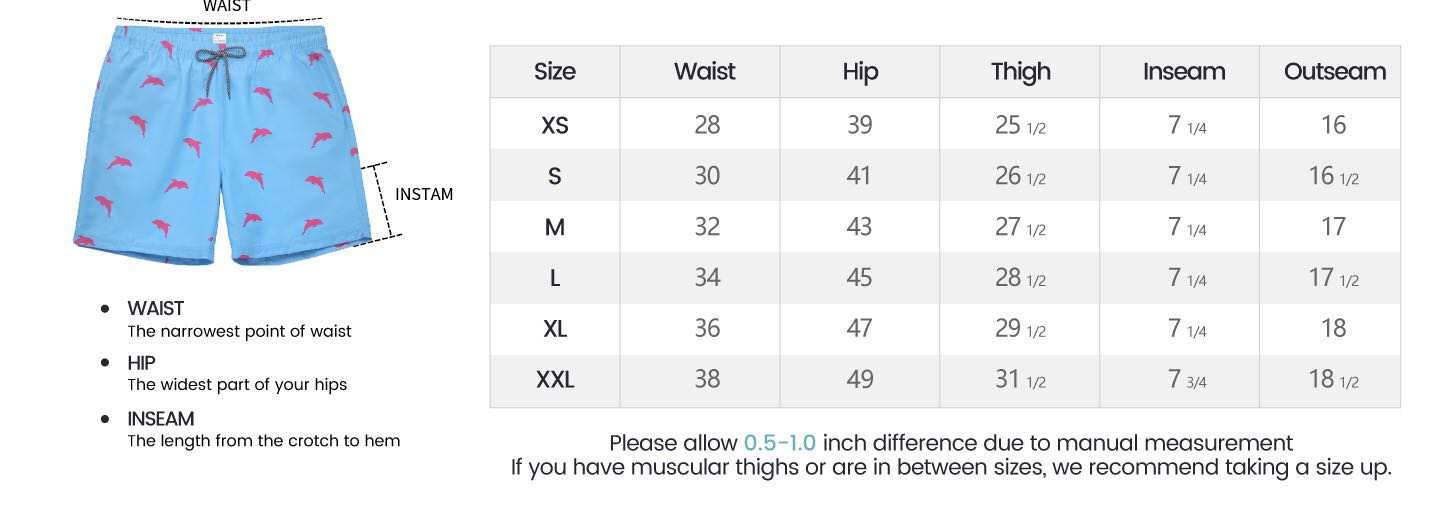Screen dimensions: 1437x512
Task: Click the XL row label
Action: [554, 329]
